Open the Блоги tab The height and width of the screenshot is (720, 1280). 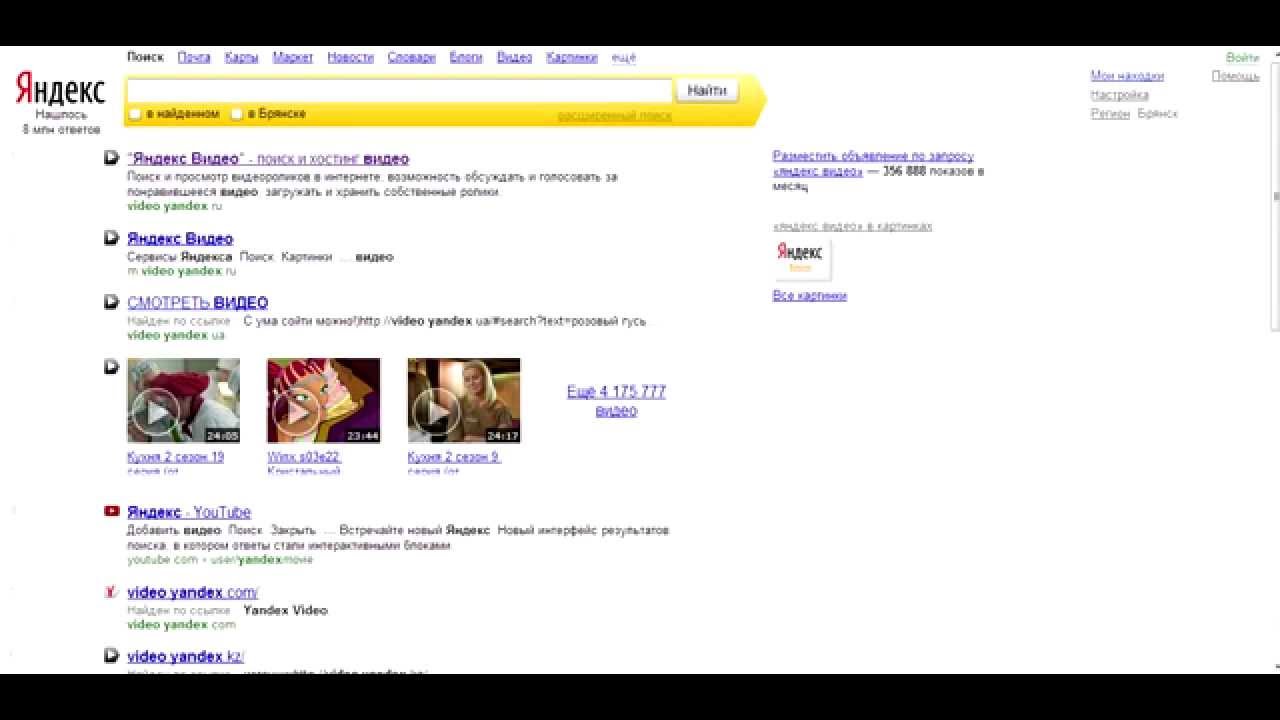pyautogui.click(x=466, y=58)
